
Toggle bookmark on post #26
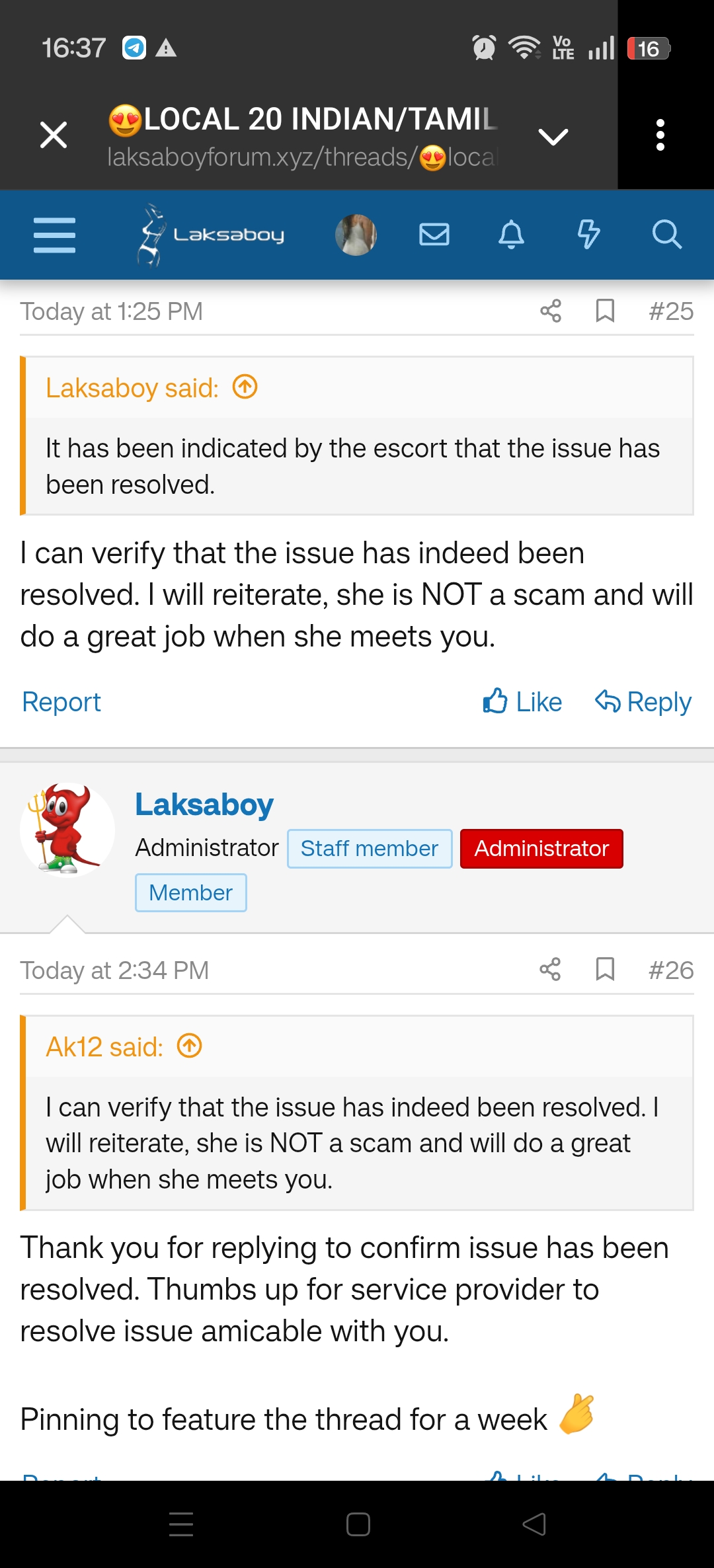[x=605, y=970]
